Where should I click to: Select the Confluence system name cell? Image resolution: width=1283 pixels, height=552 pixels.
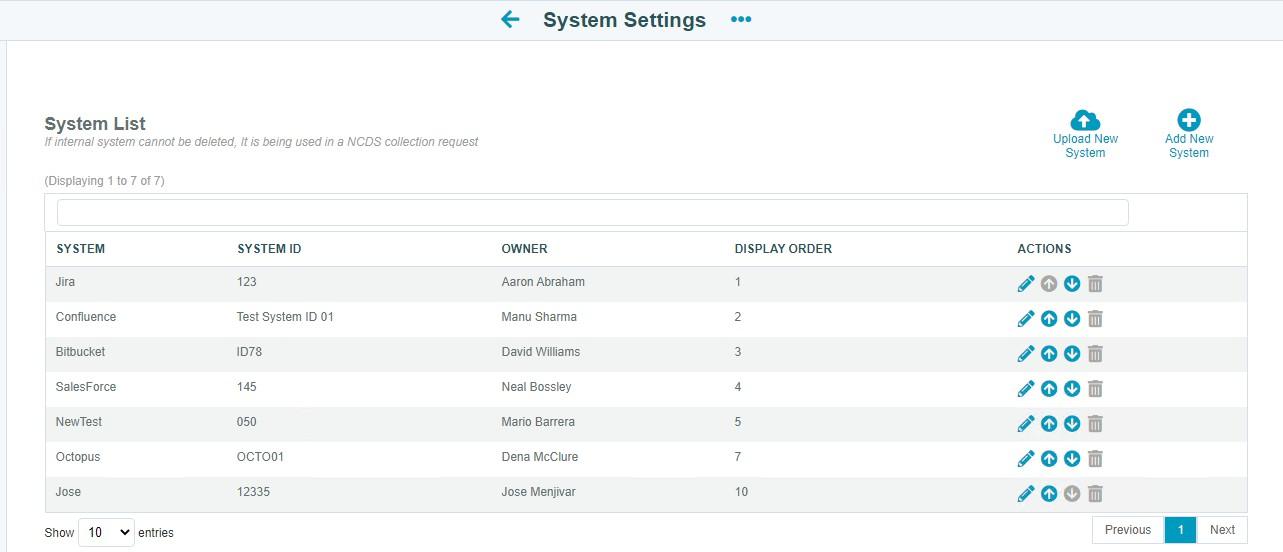pos(86,317)
